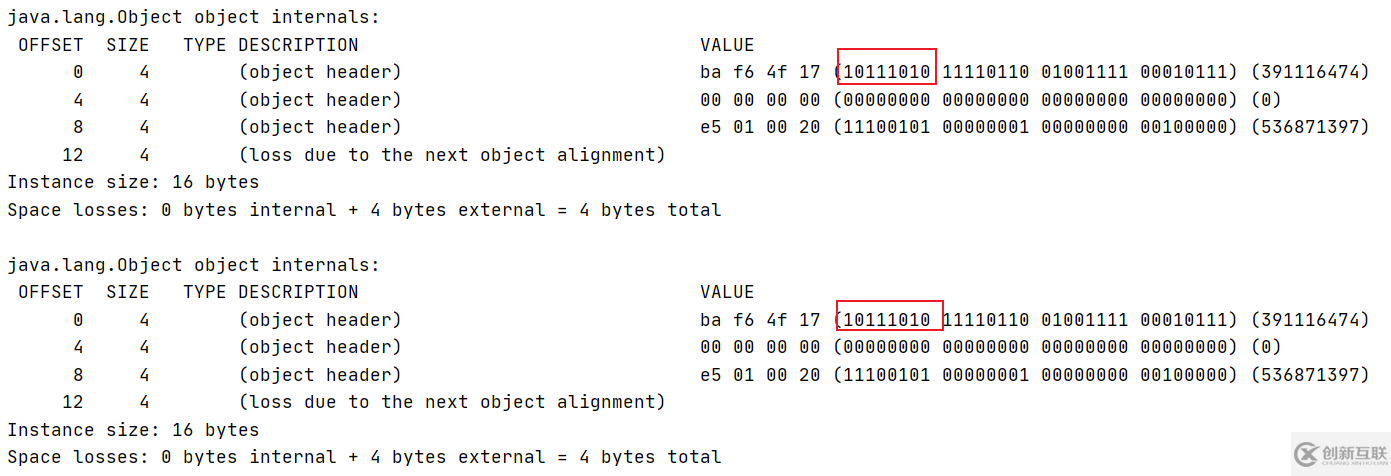Click '00 00 00 00' hex bytes in first block
Viewport: 1391px width, 476px height.
coord(760,100)
